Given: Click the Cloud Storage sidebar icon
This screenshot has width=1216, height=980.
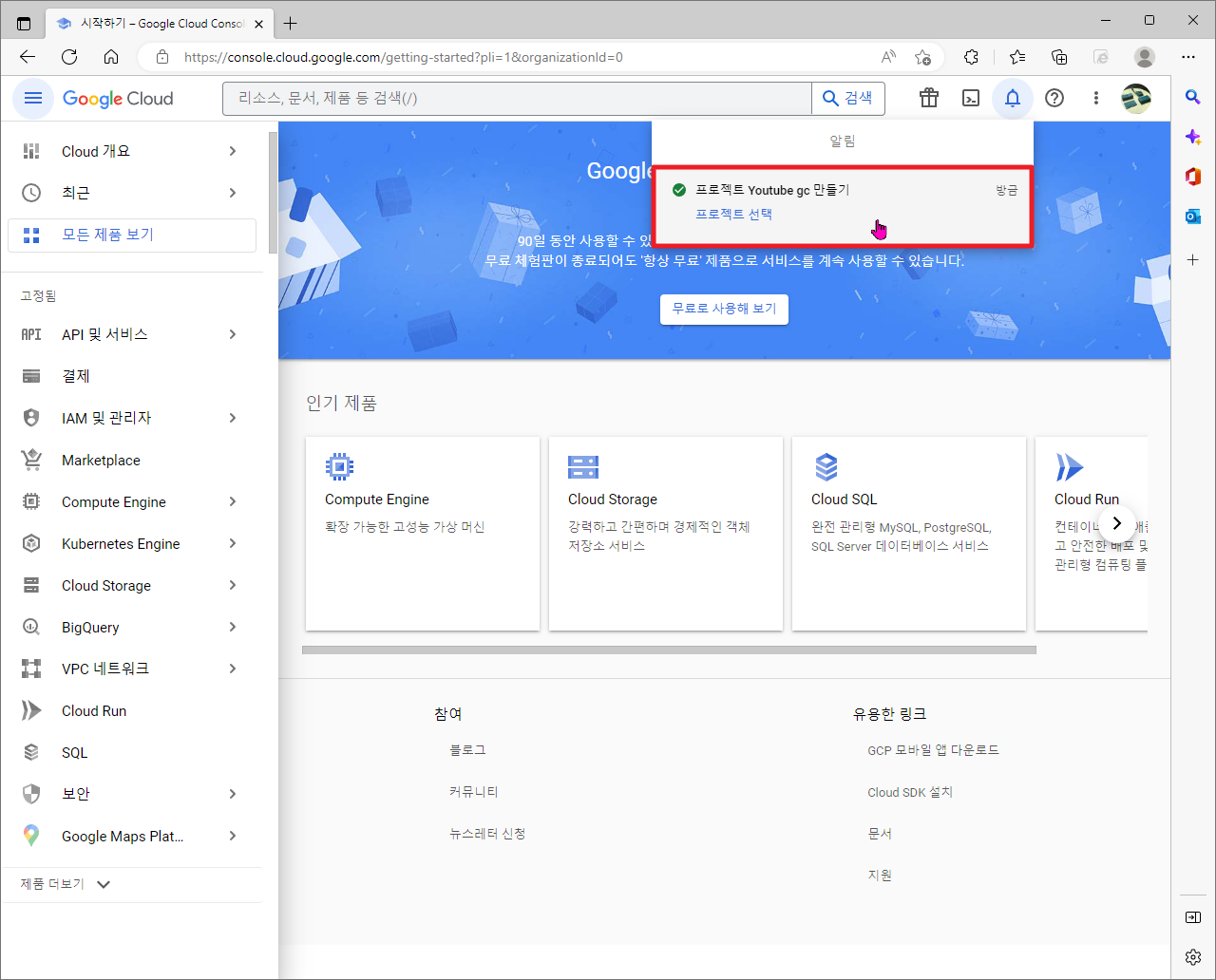Looking at the screenshot, I should coord(31,585).
